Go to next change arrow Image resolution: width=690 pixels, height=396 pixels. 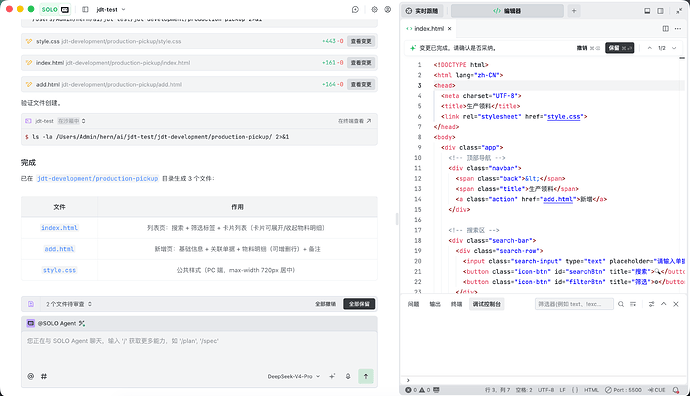pyautogui.click(x=674, y=48)
